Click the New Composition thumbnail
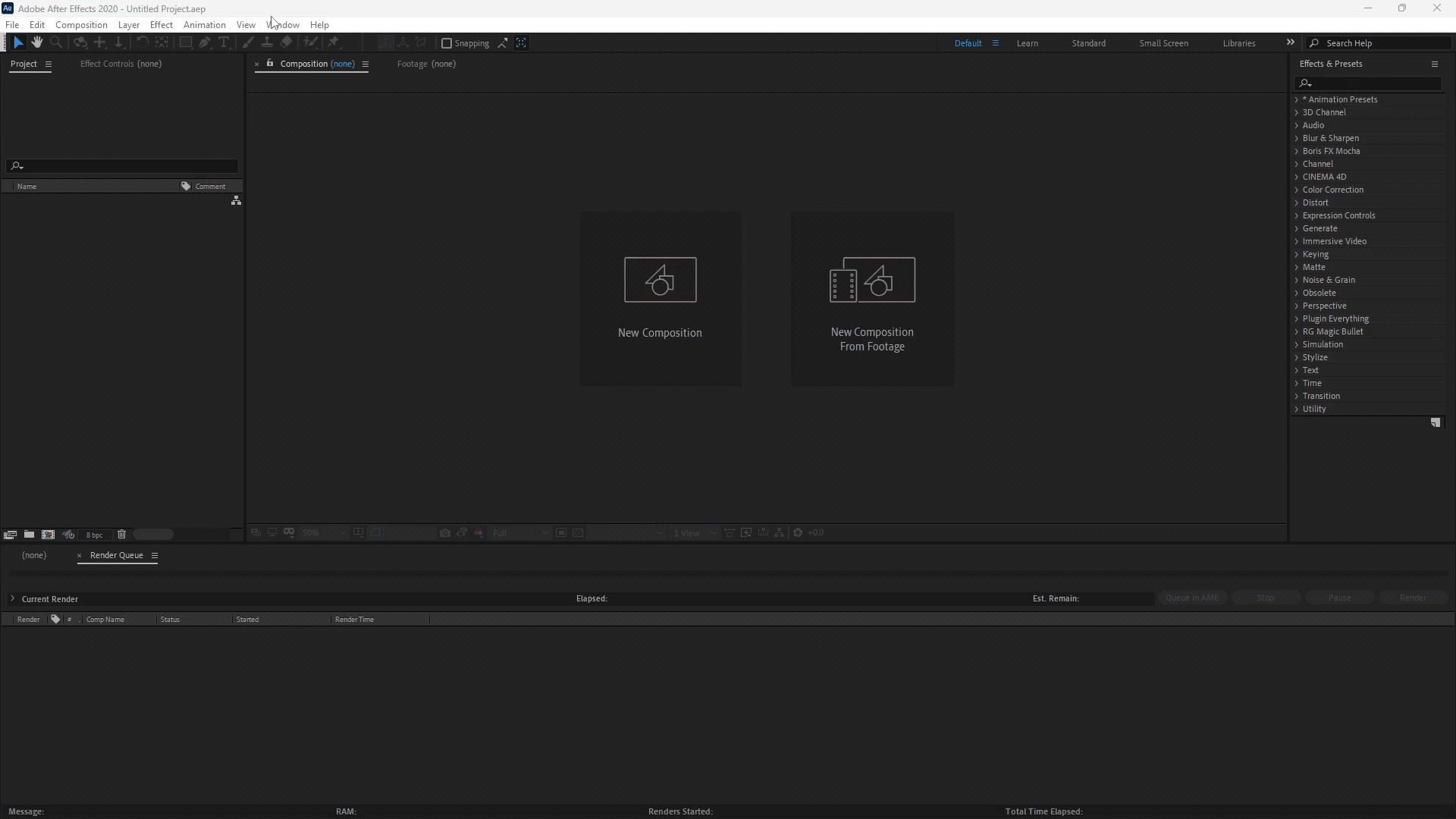The height and width of the screenshot is (819, 1456). click(660, 298)
